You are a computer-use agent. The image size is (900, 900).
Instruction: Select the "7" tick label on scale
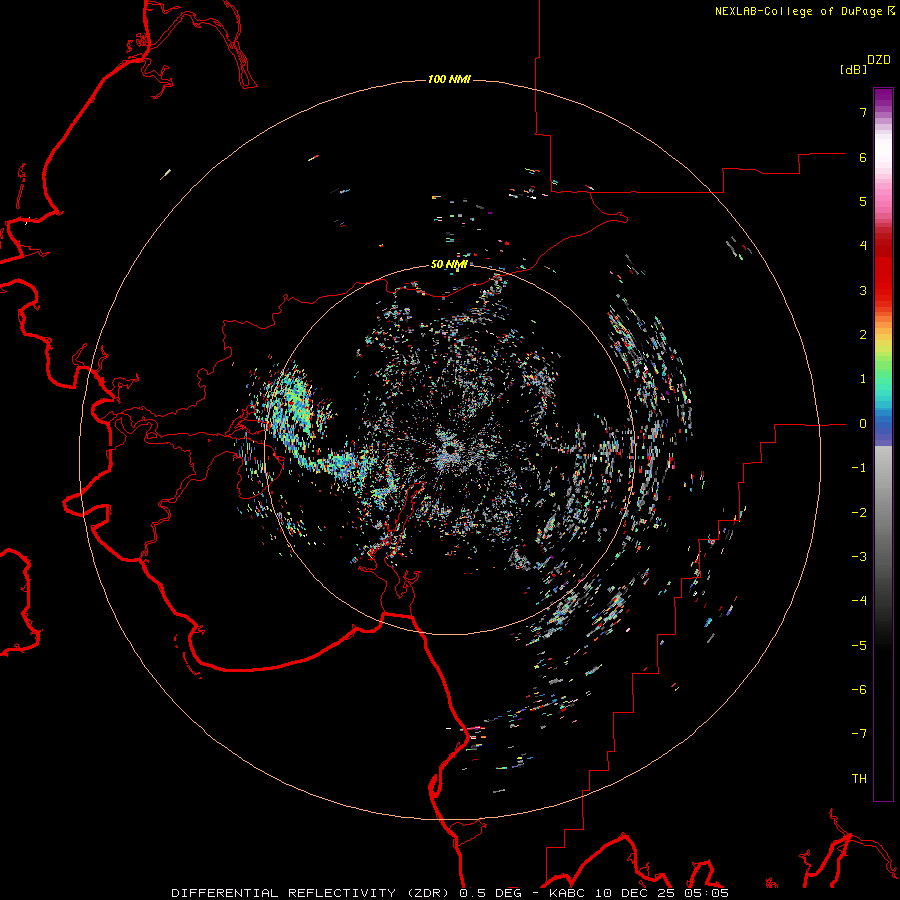pos(863,112)
